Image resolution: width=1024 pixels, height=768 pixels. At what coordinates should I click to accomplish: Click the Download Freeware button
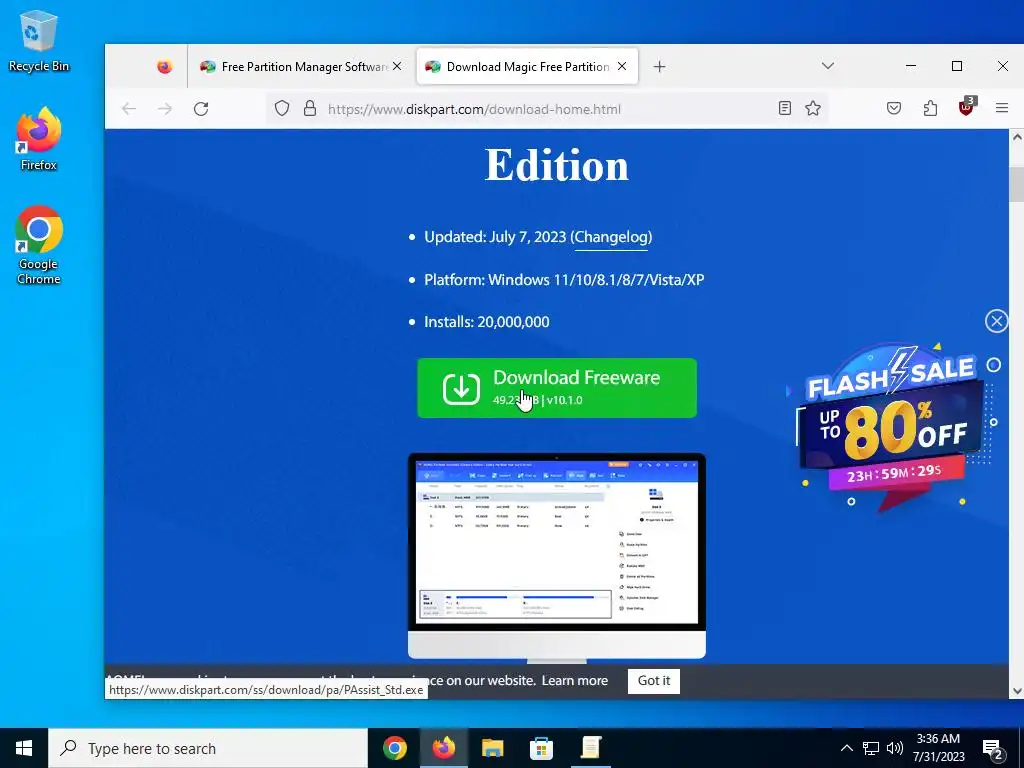pos(557,388)
